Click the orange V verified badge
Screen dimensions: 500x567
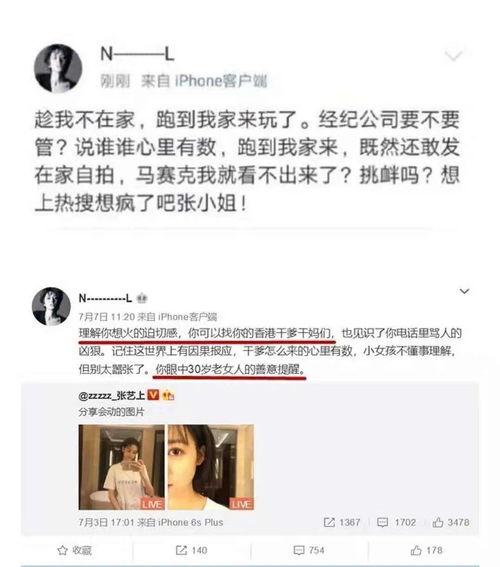tap(154, 395)
